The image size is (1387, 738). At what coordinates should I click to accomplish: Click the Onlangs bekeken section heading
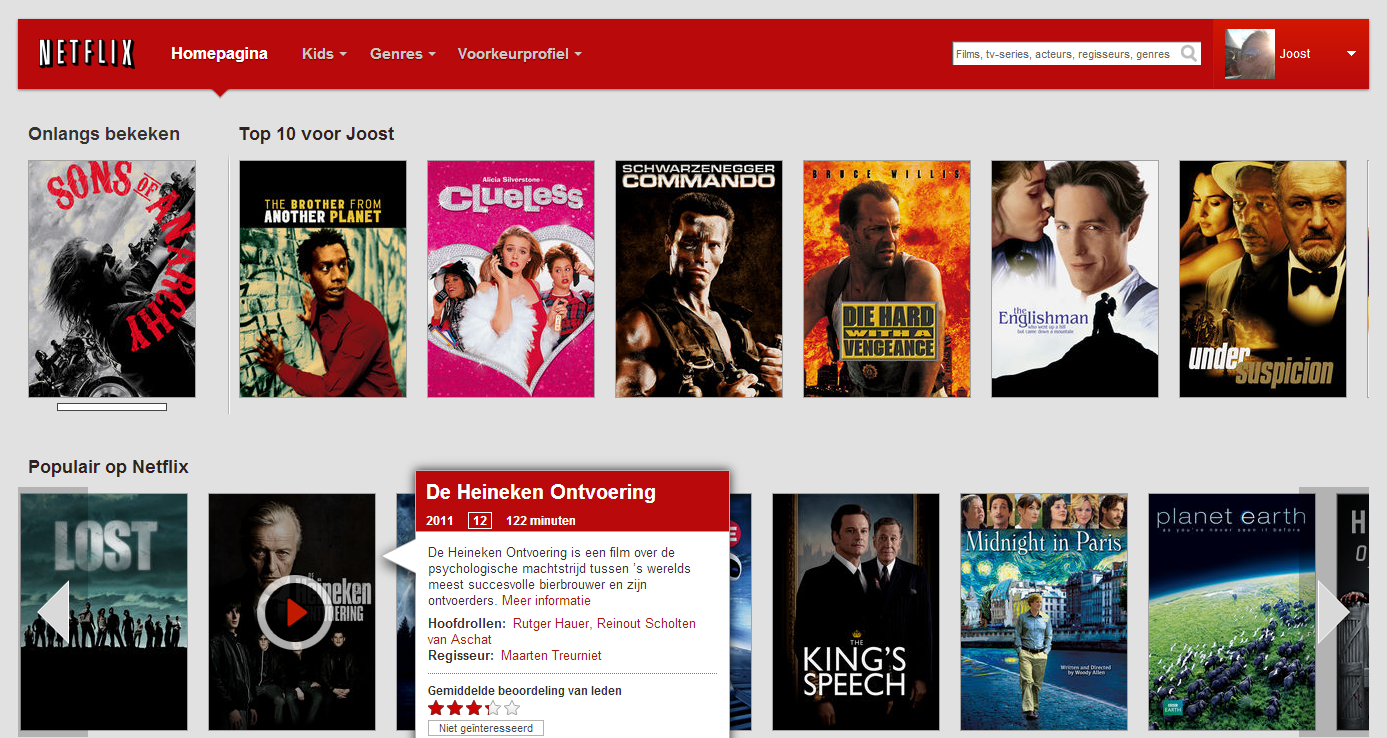[104, 133]
